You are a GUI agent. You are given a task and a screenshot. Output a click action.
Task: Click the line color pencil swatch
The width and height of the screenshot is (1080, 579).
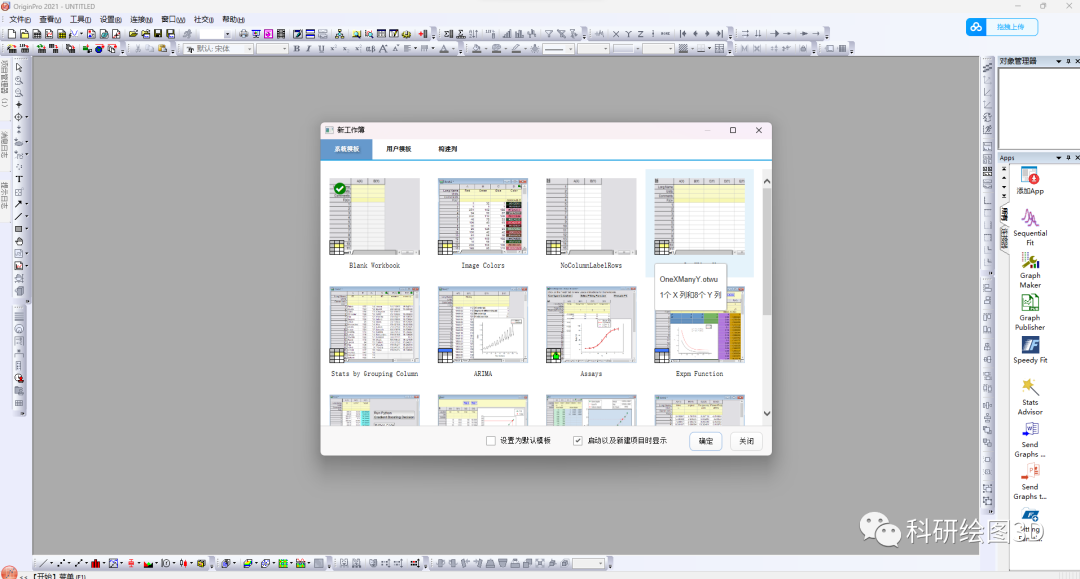[x=516, y=49]
